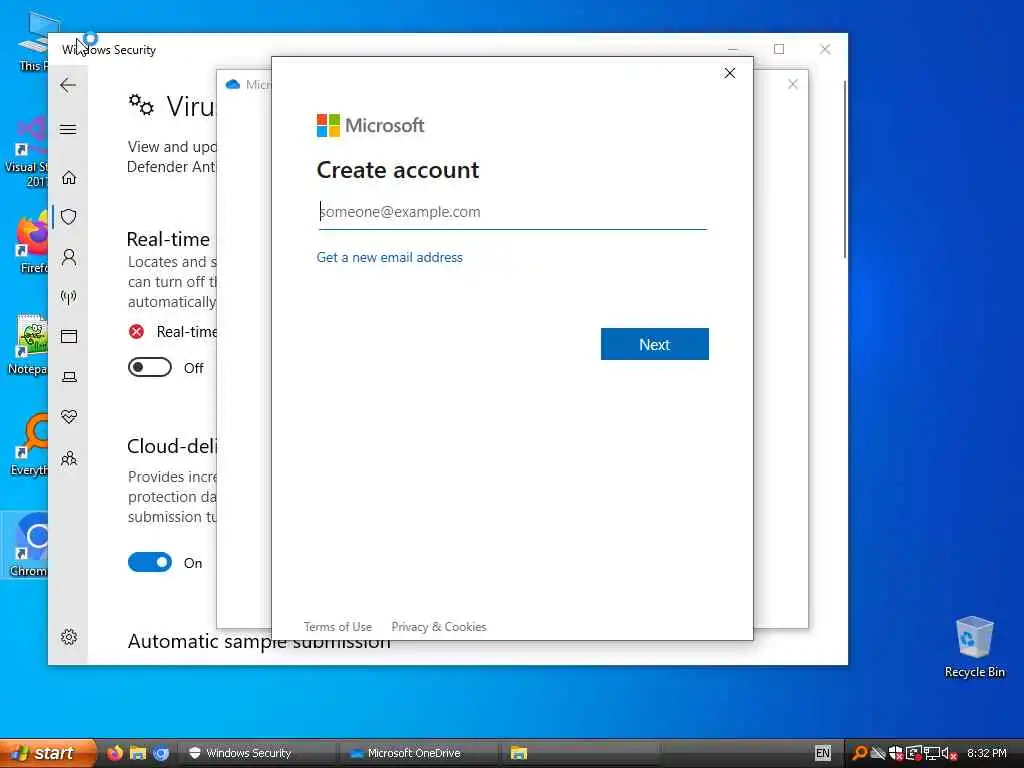Select Virus & threat protection shield icon
The width and height of the screenshot is (1024, 768).
[x=69, y=217]
